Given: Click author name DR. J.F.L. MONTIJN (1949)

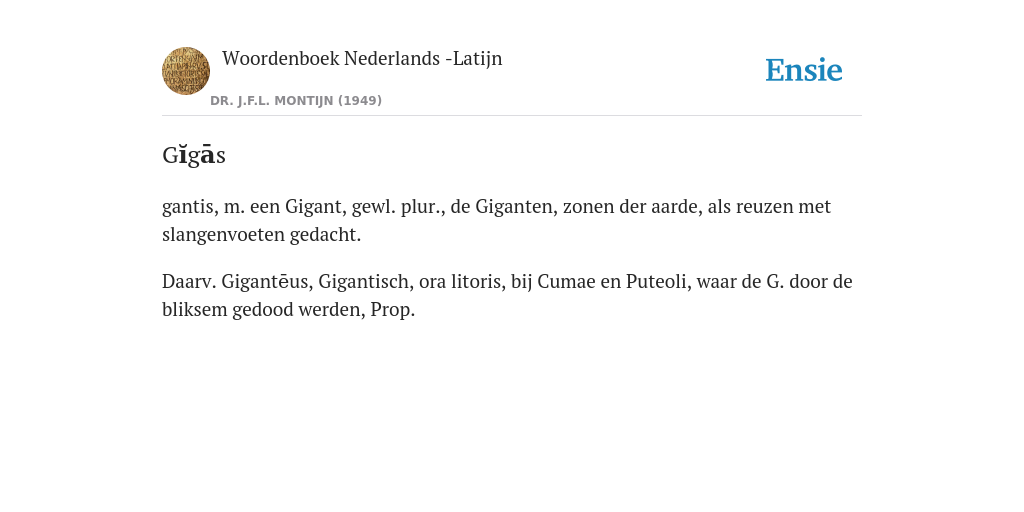Looking at the screenshot, I should [x=296, y=101].
